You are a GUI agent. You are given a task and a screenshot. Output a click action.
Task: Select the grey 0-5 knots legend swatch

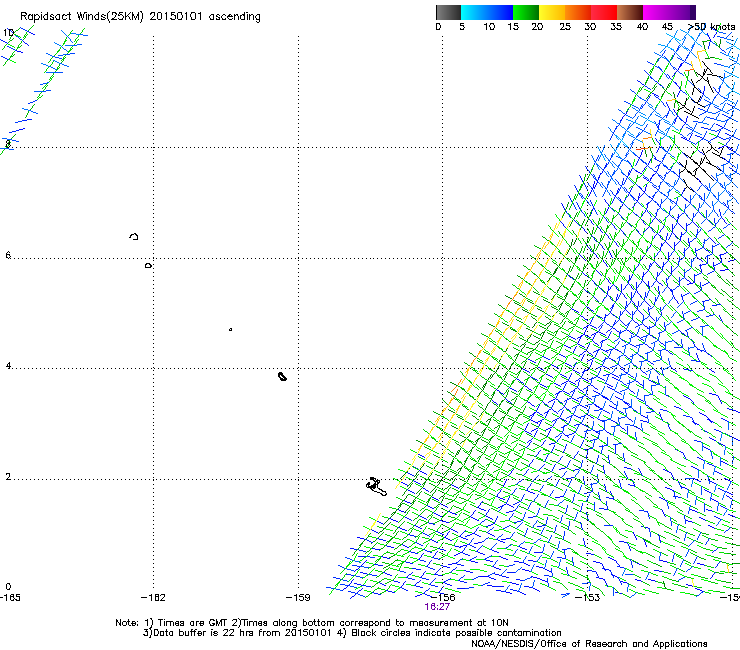[448, 12]
